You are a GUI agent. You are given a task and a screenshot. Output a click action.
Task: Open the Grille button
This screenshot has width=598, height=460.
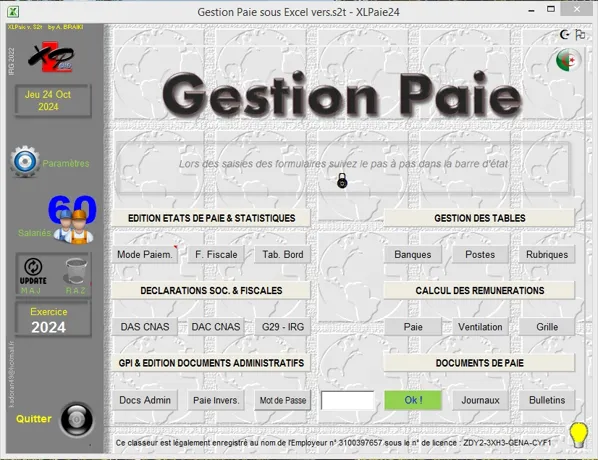pos(547,327)
